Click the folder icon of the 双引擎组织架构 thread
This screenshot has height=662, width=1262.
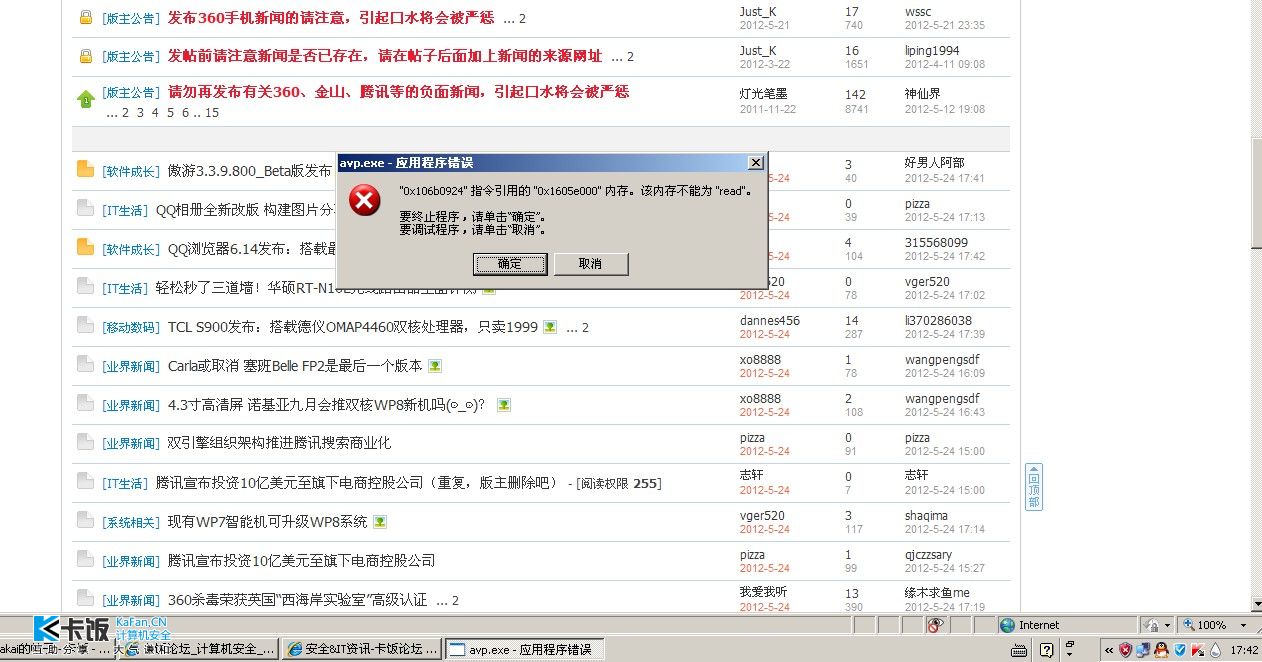86,441
